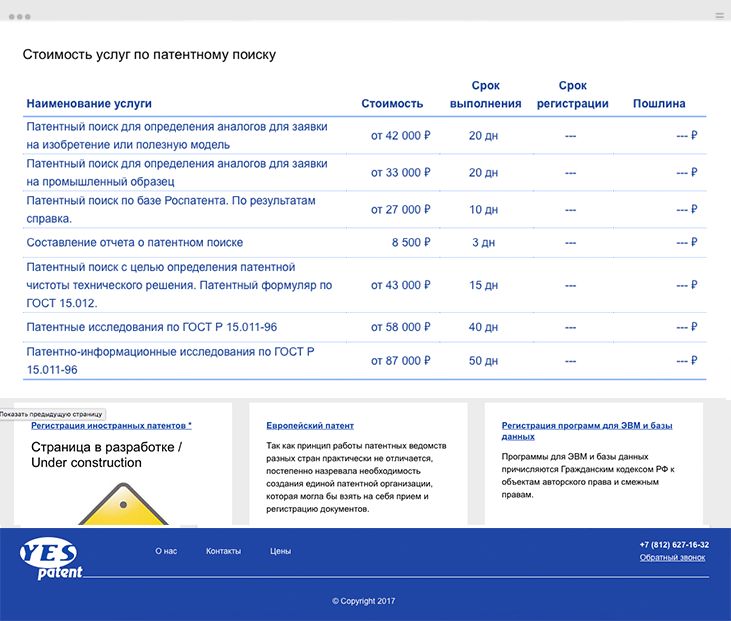The image size is (731, 621).
Task: Click the 'Пошлина' column header
Action: [x=659, y=104]
